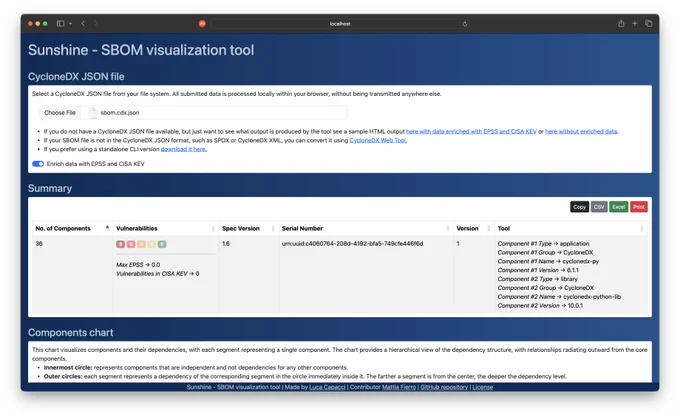
Task: Toggle the Safari sidebar icon
Action: tap(60, 24)
